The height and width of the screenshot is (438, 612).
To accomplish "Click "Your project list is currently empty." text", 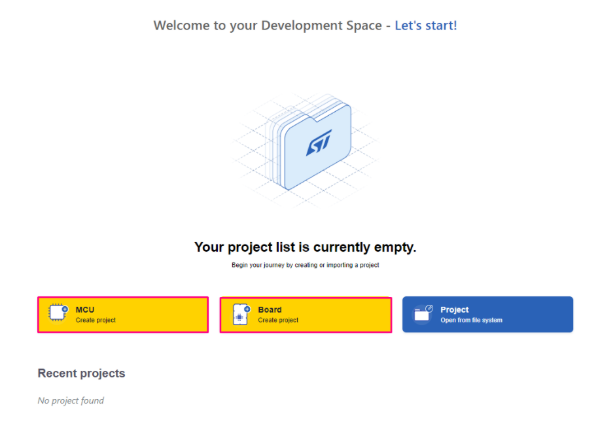I will (x=305, y=247).
